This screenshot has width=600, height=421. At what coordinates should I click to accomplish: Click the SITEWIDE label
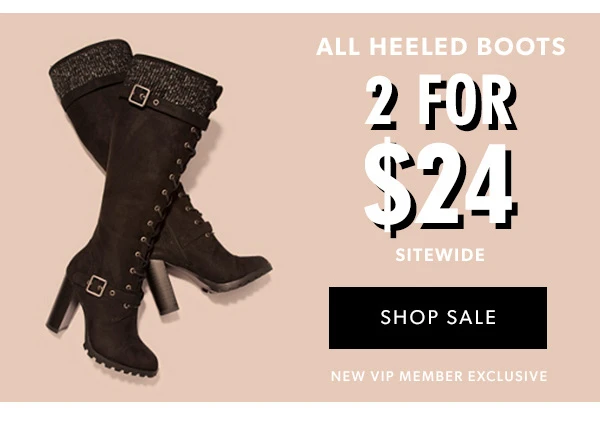(440, 255)
